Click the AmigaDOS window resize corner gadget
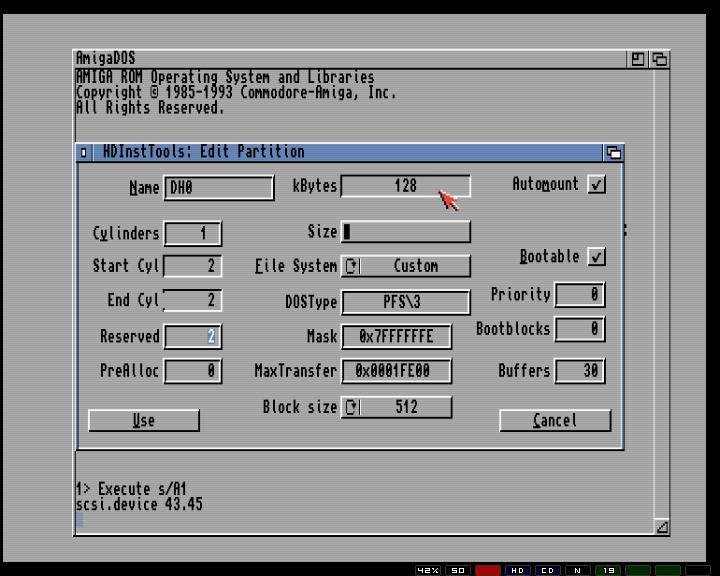Image resolution: width=720 pixels, height=576 pixels. [662, 527]
